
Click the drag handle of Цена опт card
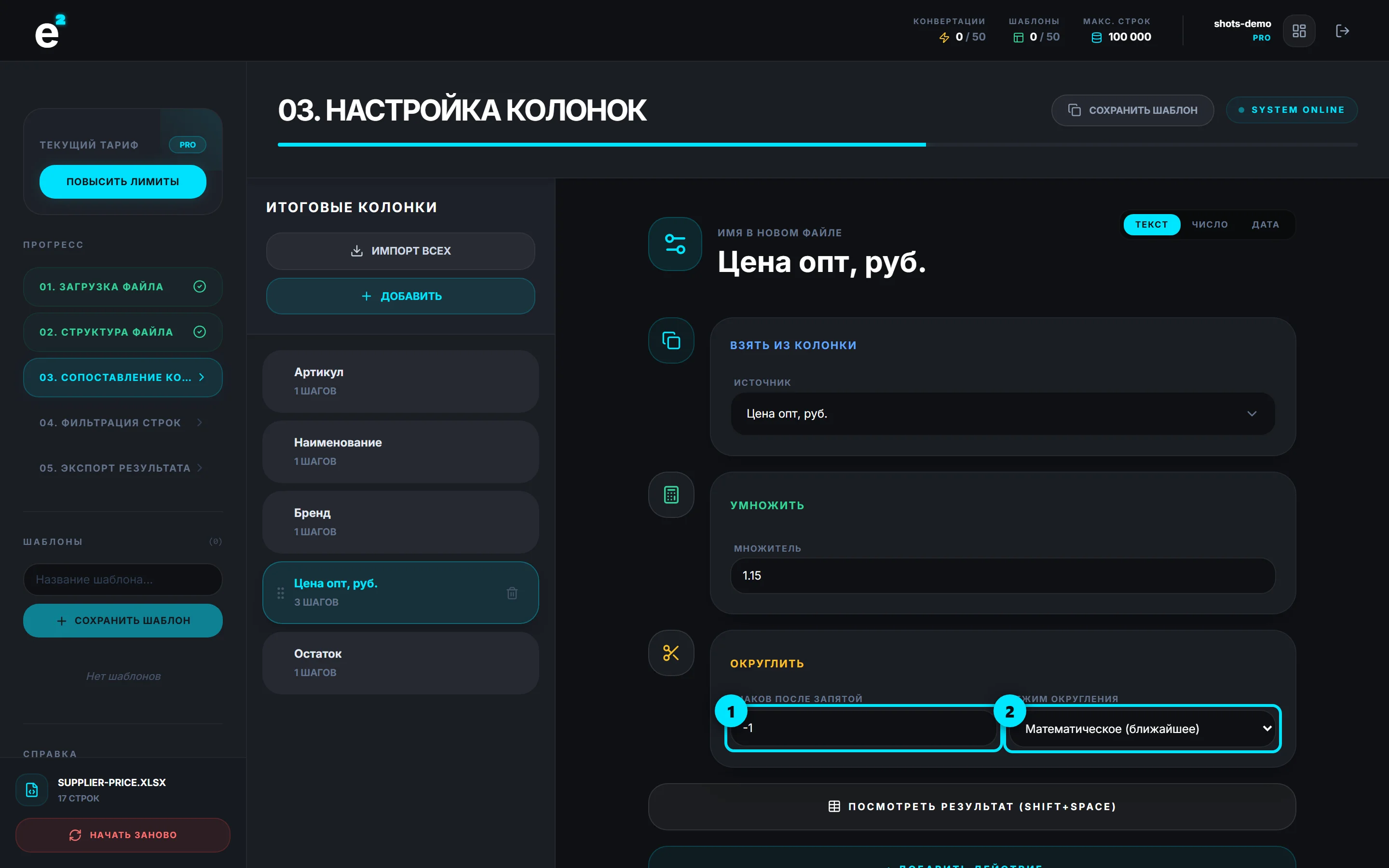pyautogui.click(x=281, y=593)
